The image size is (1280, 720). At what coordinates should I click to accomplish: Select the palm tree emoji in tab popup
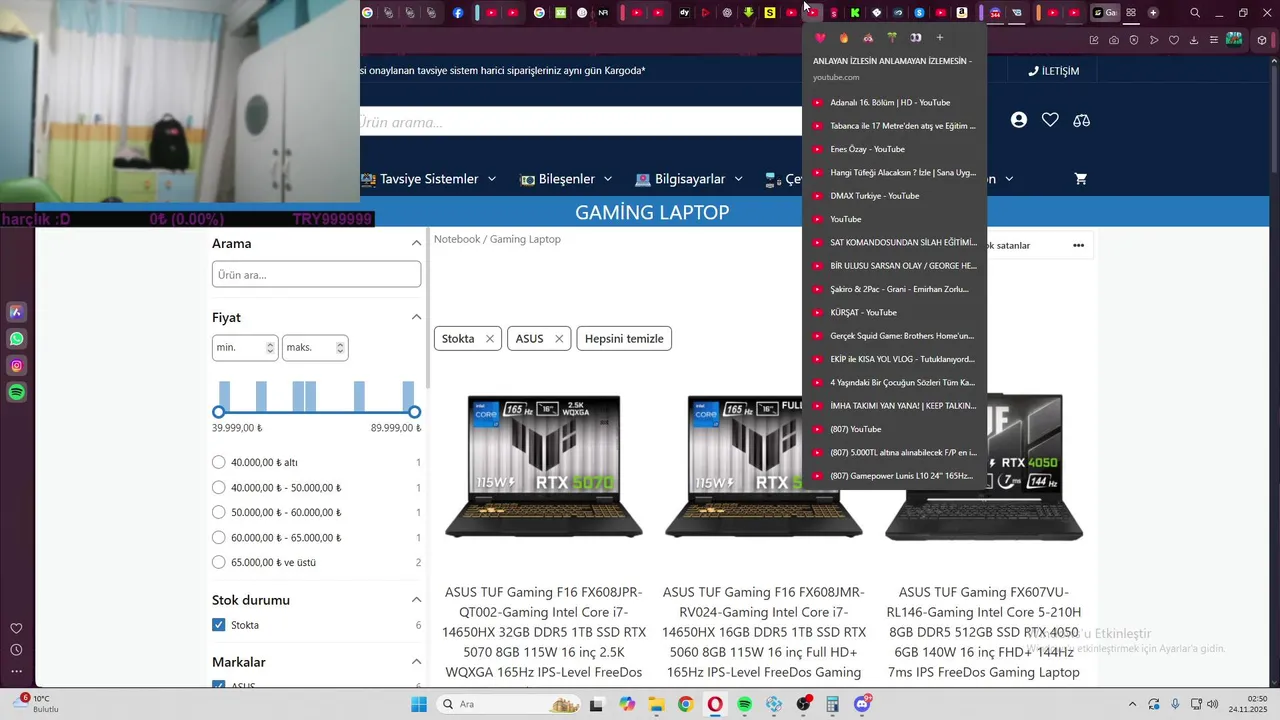click(x=892, y=38)
